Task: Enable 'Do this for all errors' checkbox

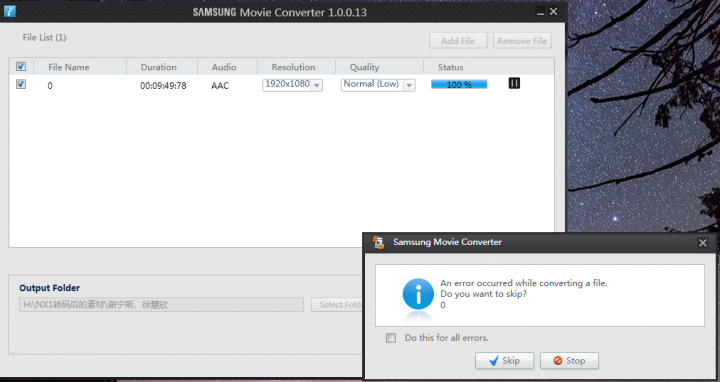Action: tap(391, 338)
